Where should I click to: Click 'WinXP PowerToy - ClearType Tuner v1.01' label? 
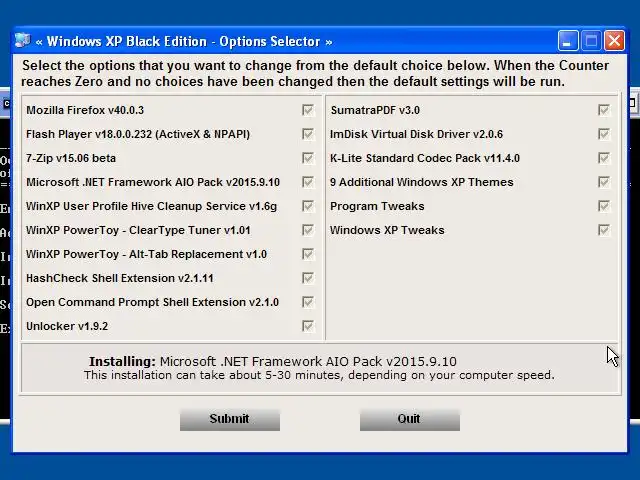138,230
